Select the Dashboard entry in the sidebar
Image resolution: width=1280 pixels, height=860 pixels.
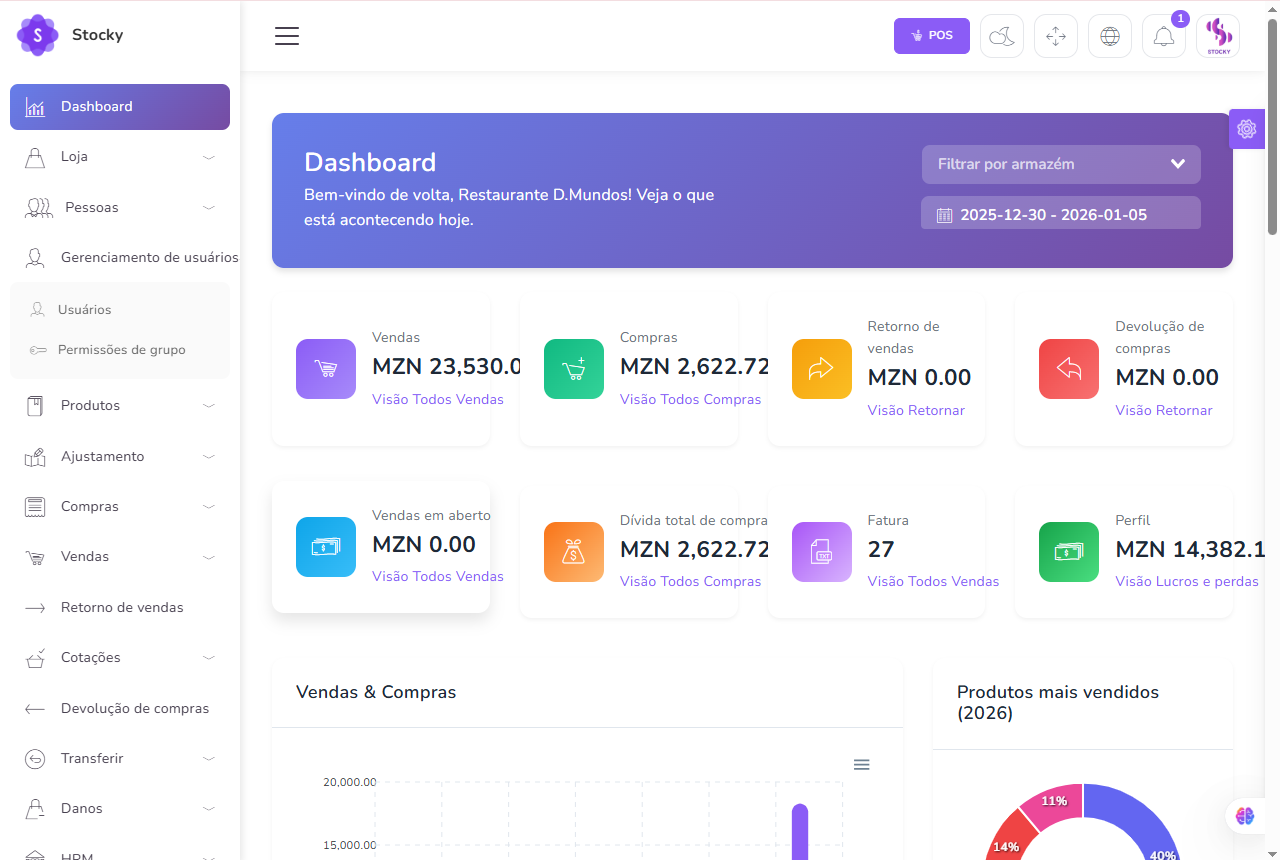(x=97, y=106)
